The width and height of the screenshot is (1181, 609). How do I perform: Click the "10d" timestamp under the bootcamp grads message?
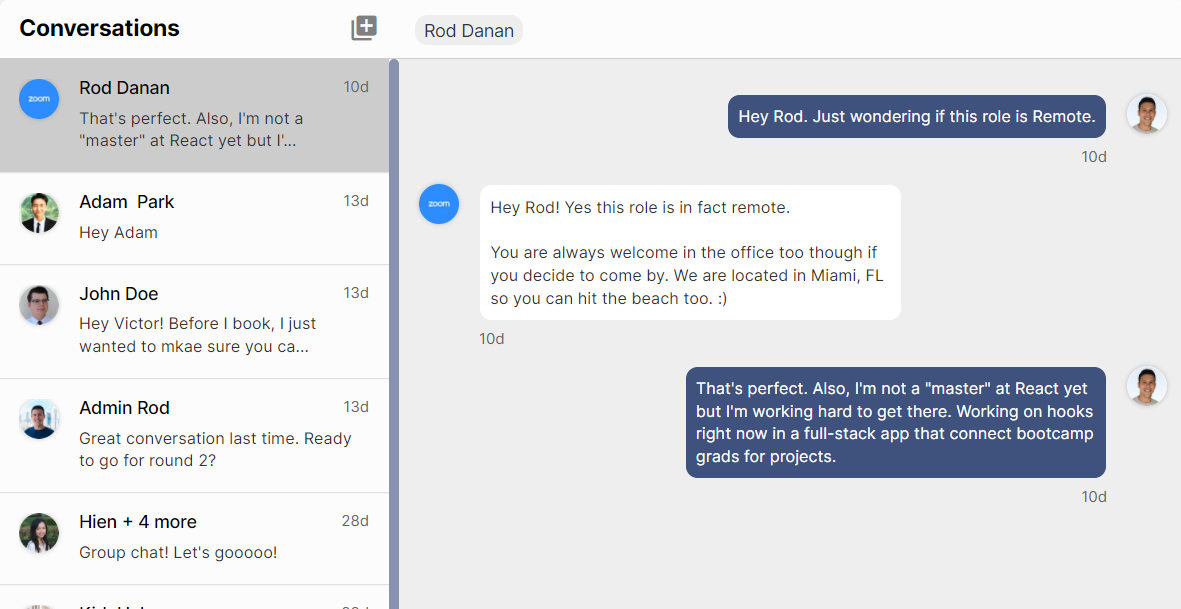tap(1094, 497)
